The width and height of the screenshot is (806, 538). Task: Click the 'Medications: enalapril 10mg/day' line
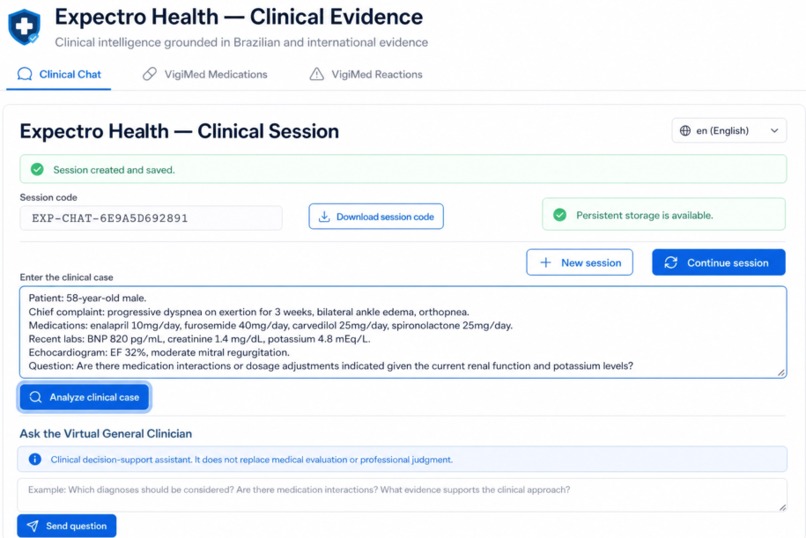pos(270,325)
